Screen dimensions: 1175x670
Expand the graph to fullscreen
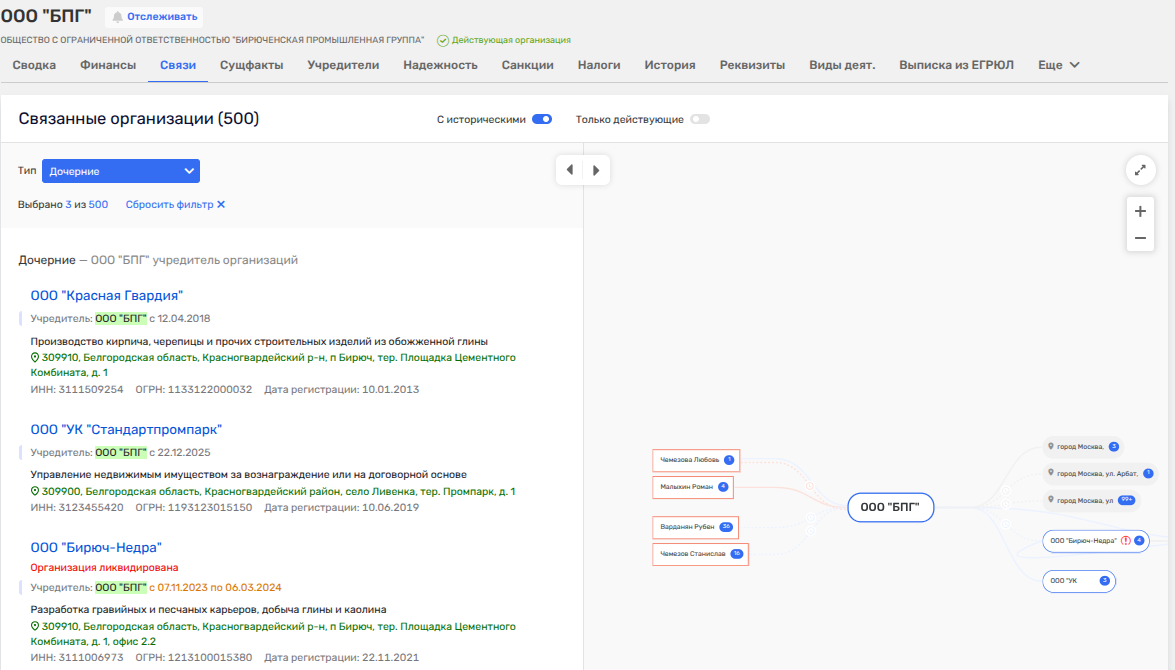[1140, 170]
